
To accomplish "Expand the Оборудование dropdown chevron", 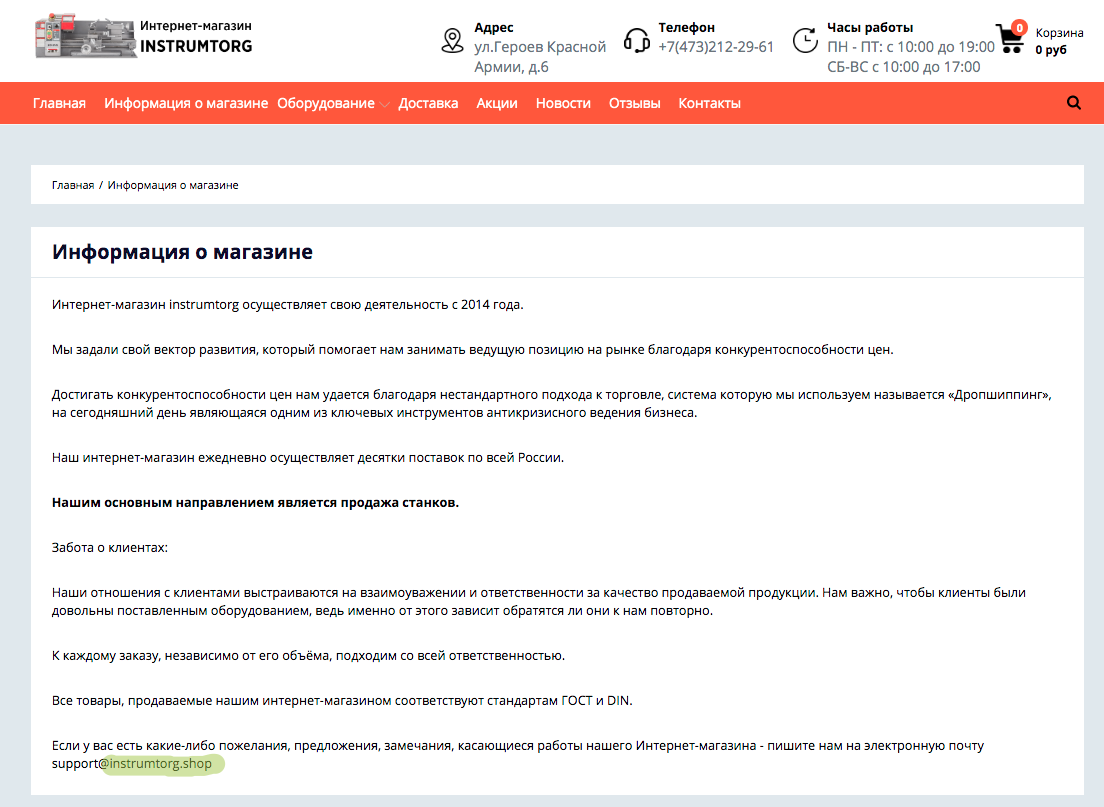I will coord(384,104).
